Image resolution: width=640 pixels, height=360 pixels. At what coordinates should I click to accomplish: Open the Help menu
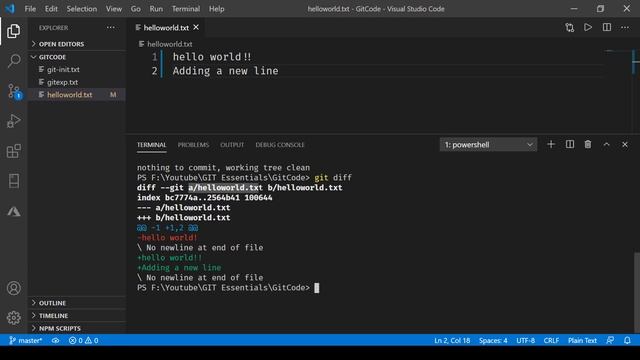216,9
